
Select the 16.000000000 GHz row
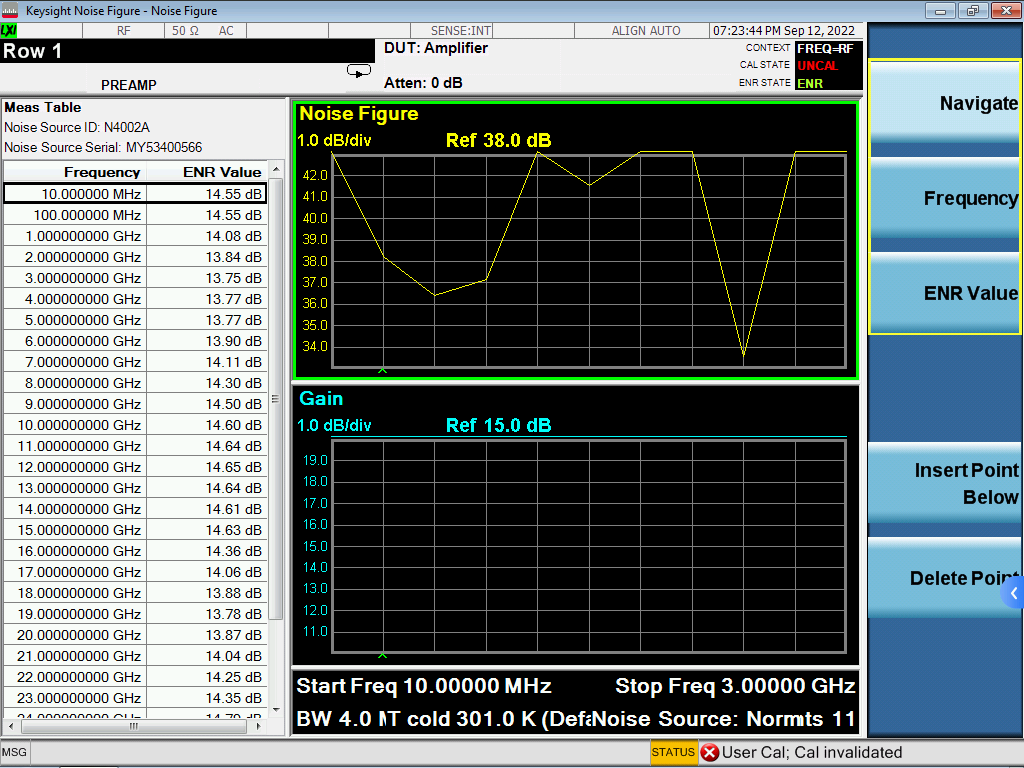pos(135,551)
